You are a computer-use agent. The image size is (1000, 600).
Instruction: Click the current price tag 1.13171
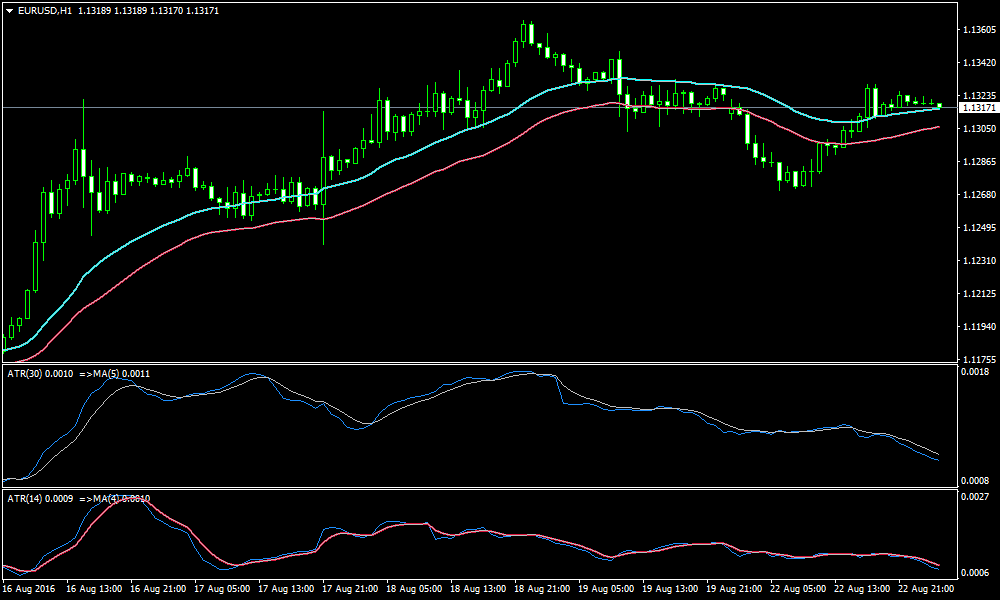click(x=976, y=107)
